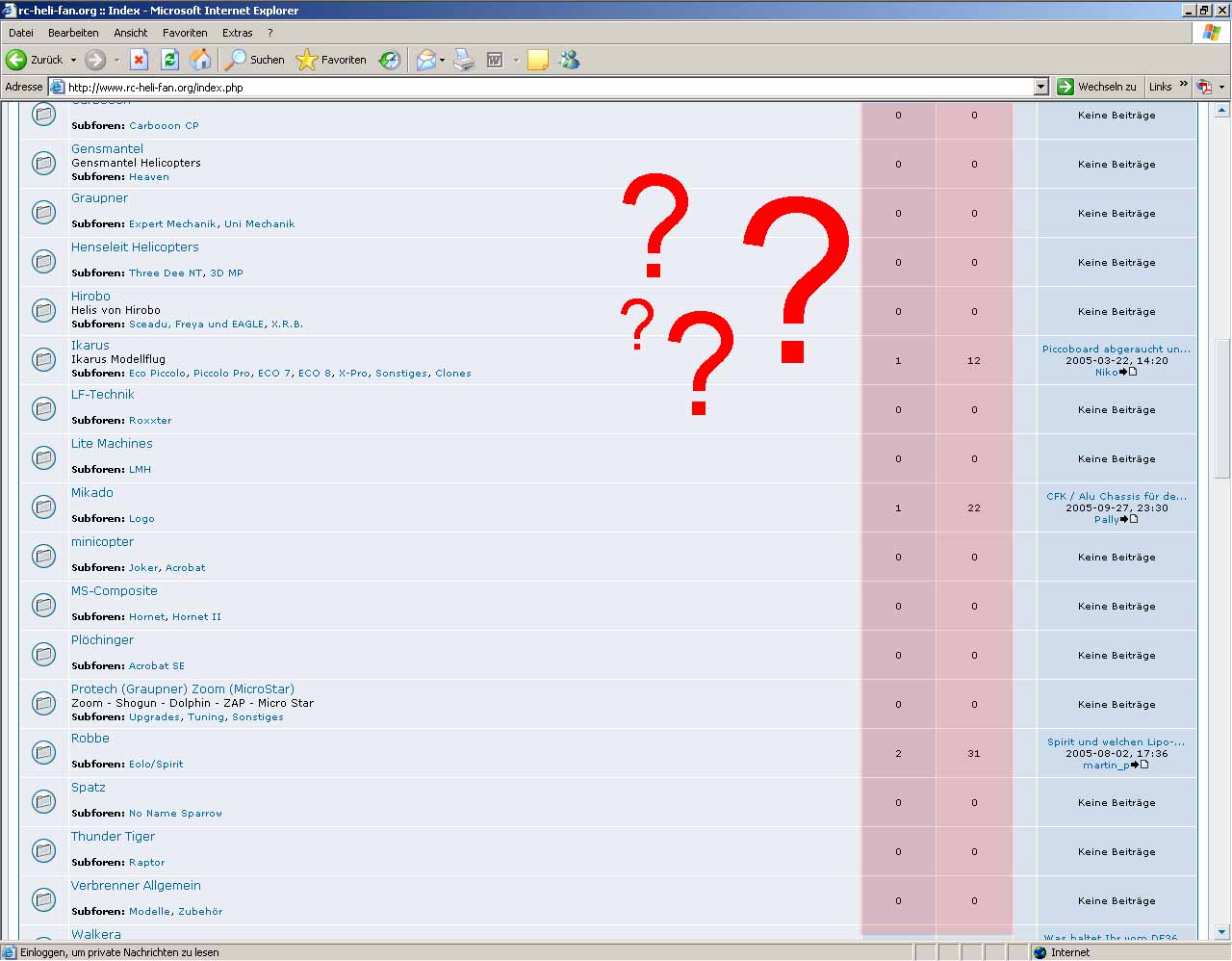Screen dimensions: 1232x961
Task: Open the Extras menu
Action: (238, 33)
